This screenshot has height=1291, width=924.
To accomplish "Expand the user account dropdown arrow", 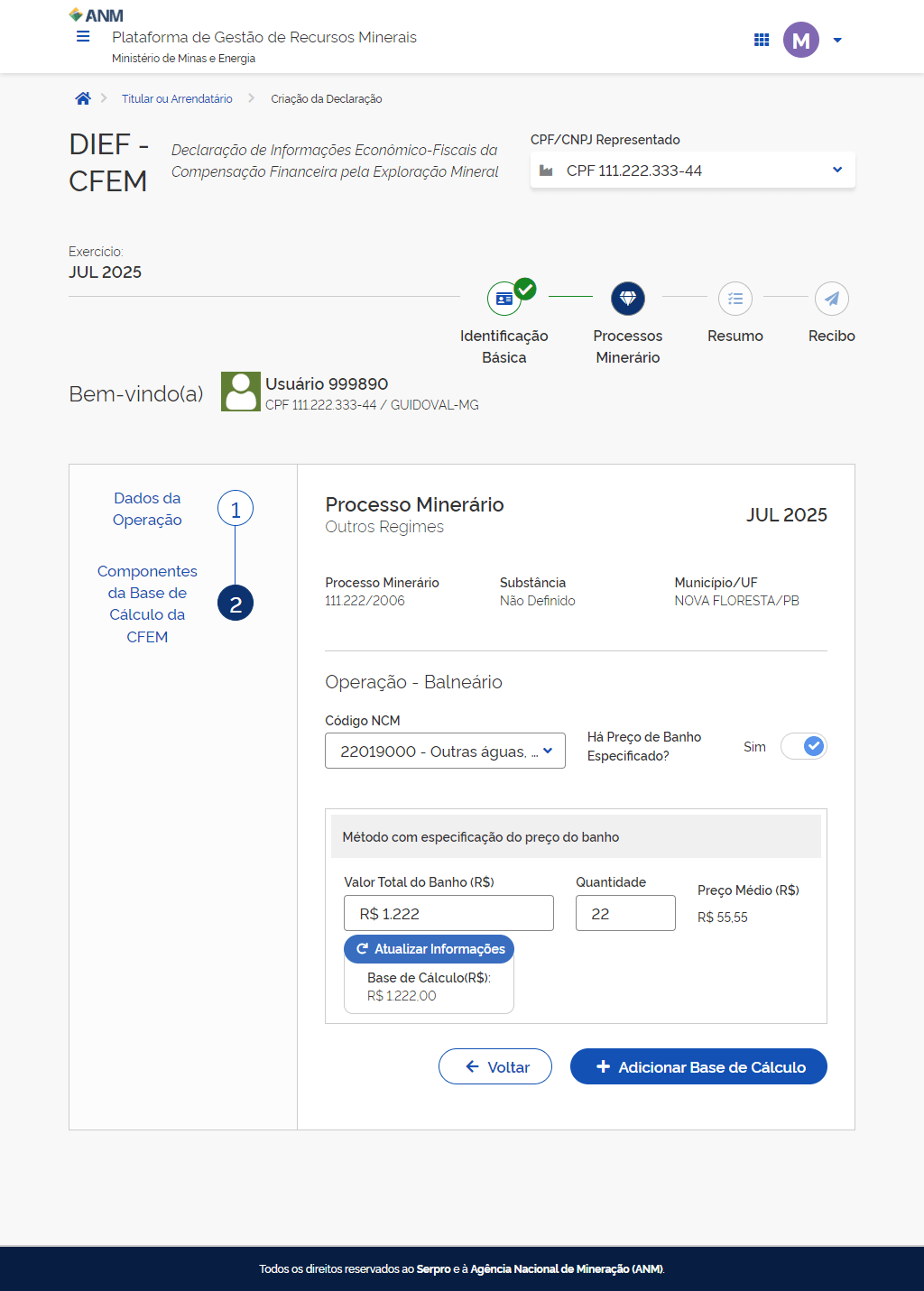I will pos(837,41).
